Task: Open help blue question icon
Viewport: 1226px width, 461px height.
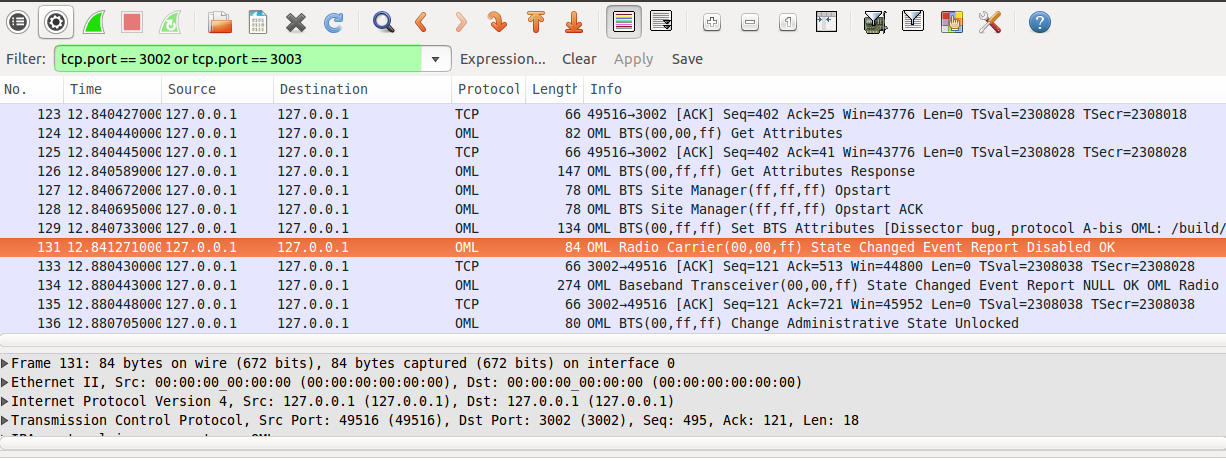Action: pos(1040,21)
